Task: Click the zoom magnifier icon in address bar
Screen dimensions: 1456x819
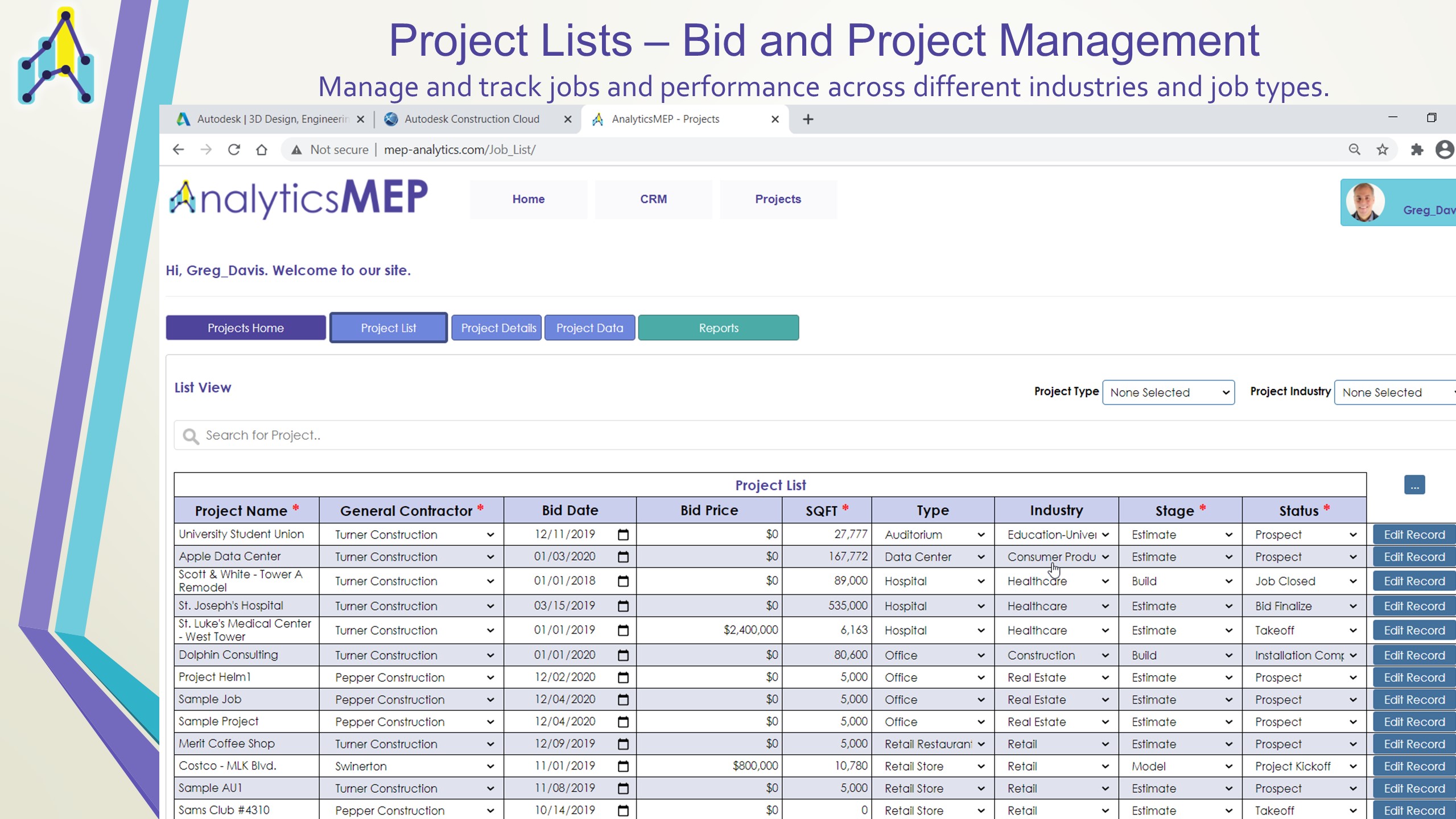Action: (1354, 150)
